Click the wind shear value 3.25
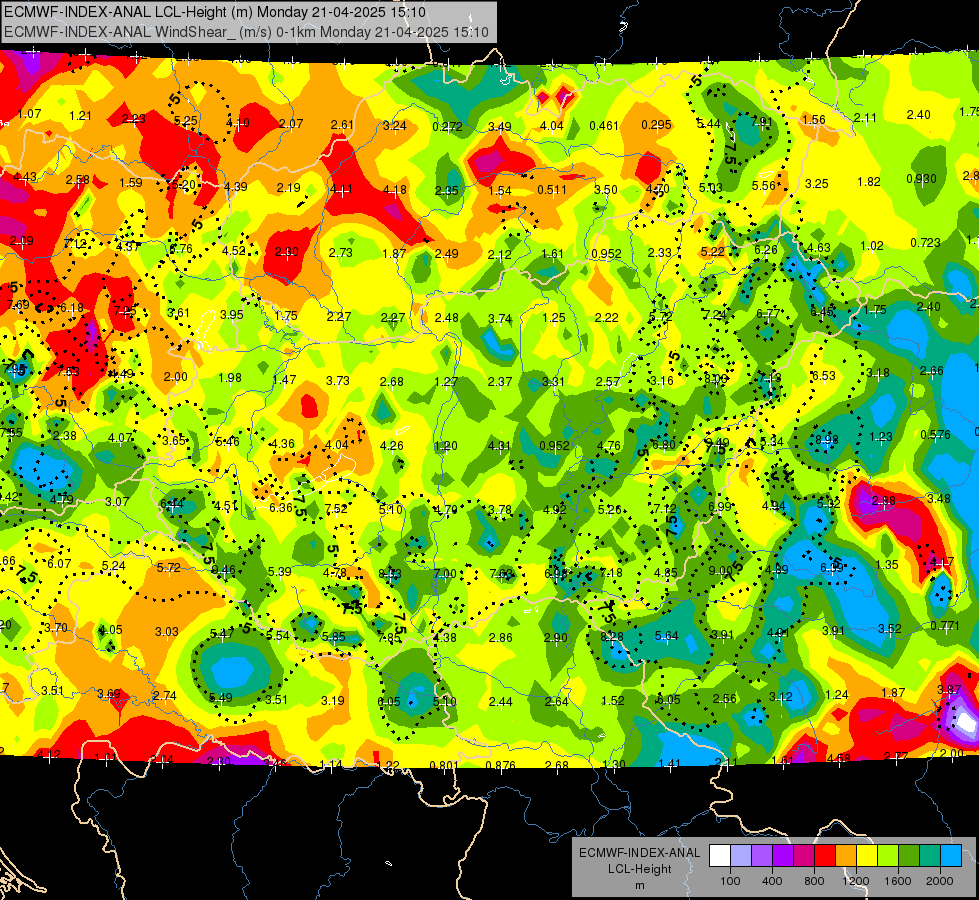Screen dimensions: 979x900 coord(817,184)
